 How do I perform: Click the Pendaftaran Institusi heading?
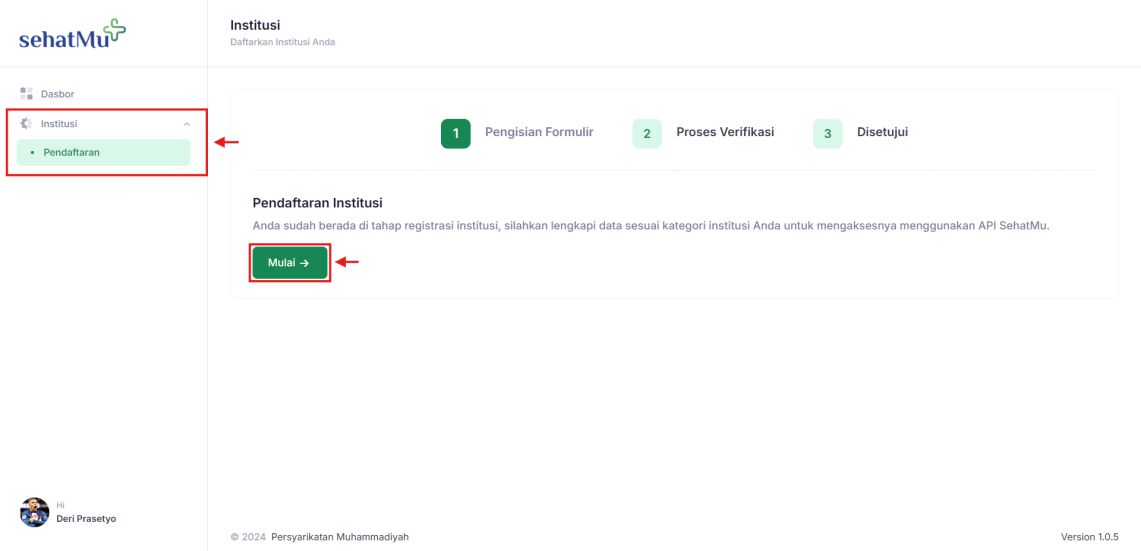(317, 203)
